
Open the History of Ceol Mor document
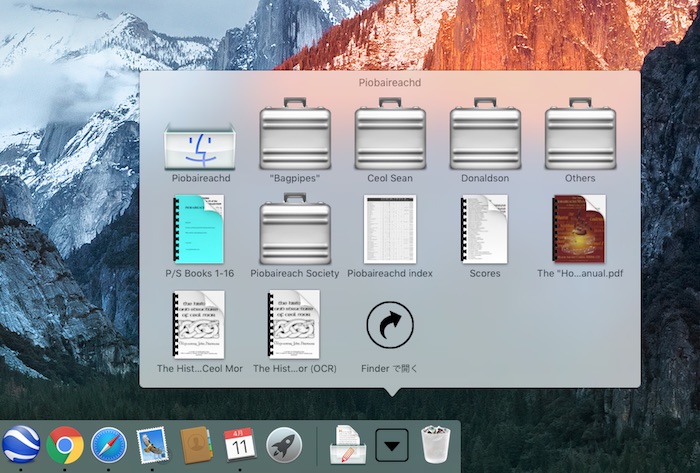(x=200, y=324)
